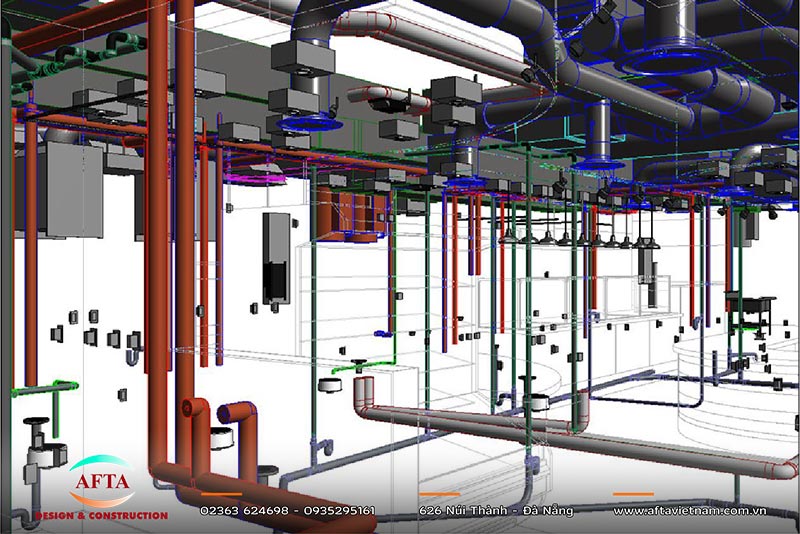Click the address 626 Núi Thành - Đà Nẵng
The width and height of the screenshot is (800, 534).
click(x=496, y=510)
